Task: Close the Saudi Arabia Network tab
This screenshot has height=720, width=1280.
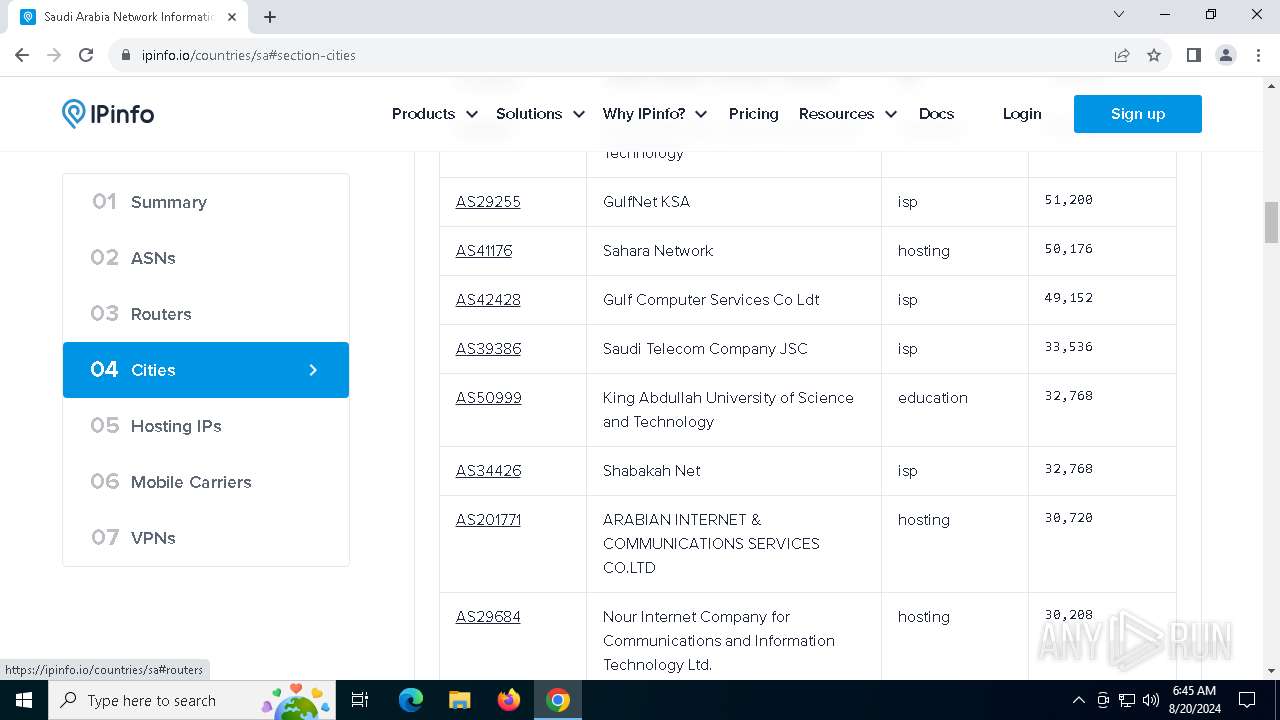Action: pos(233,17)
